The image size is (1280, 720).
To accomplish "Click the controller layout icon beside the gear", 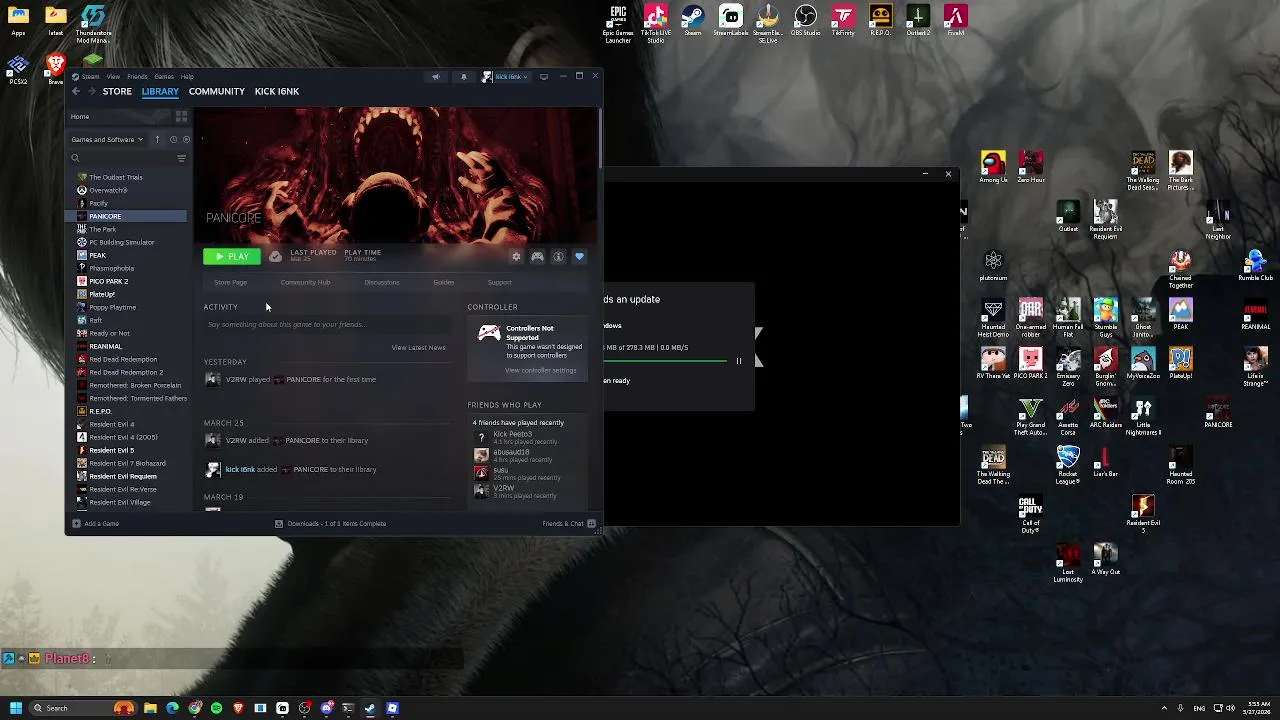I will tap(537, 257).
